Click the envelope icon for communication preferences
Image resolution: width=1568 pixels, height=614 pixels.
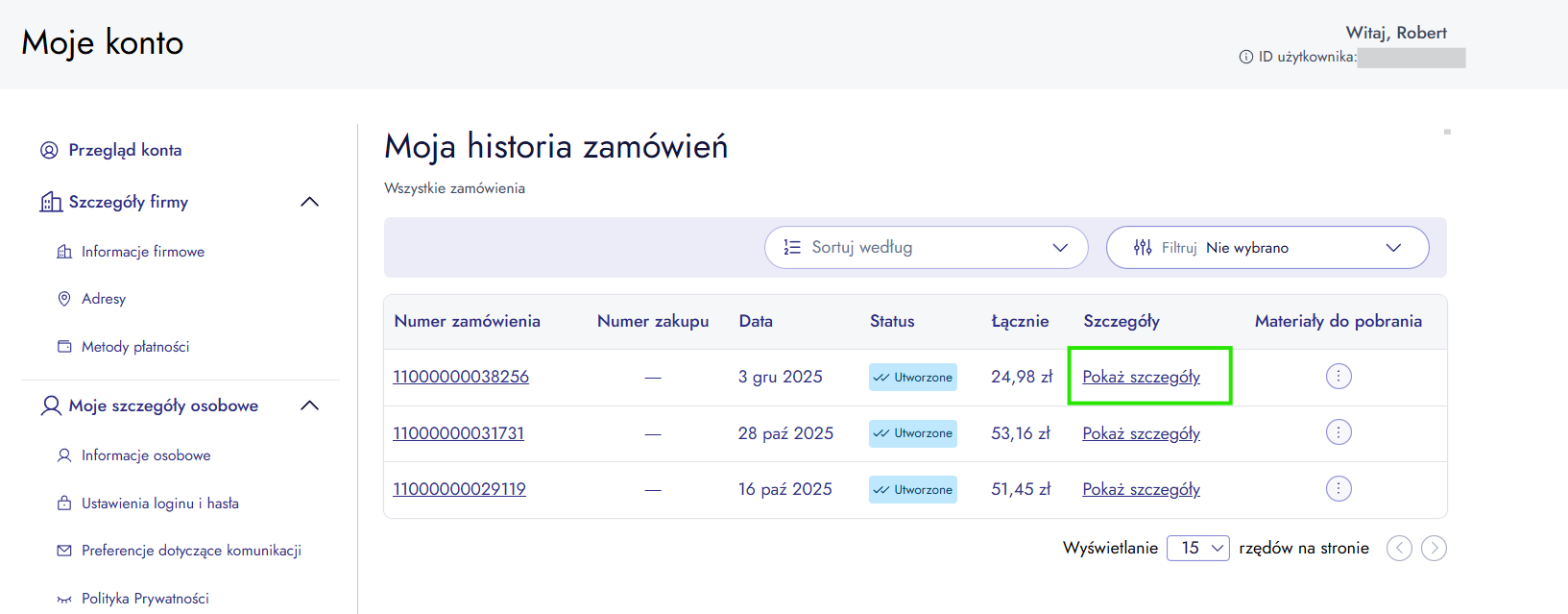pyautogui.click(x=64, y=551)
